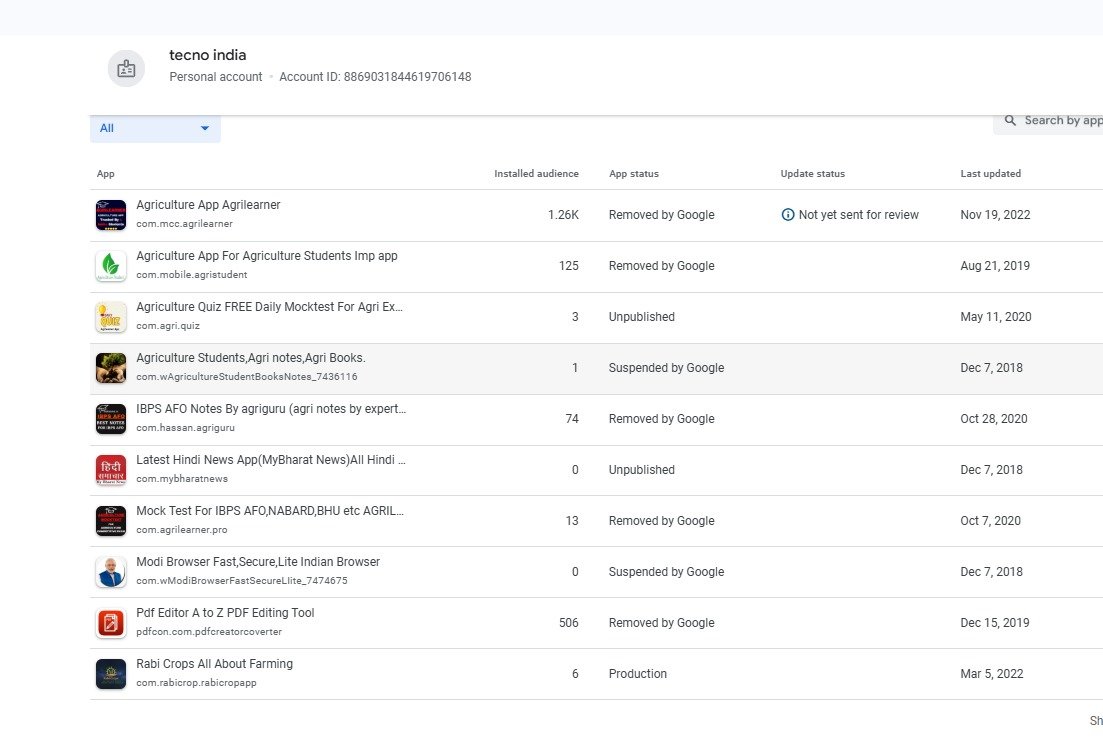Click the Modi Browser app icon
The height and width of the screenshot is (745, 1103).
[x=111, y=572]
